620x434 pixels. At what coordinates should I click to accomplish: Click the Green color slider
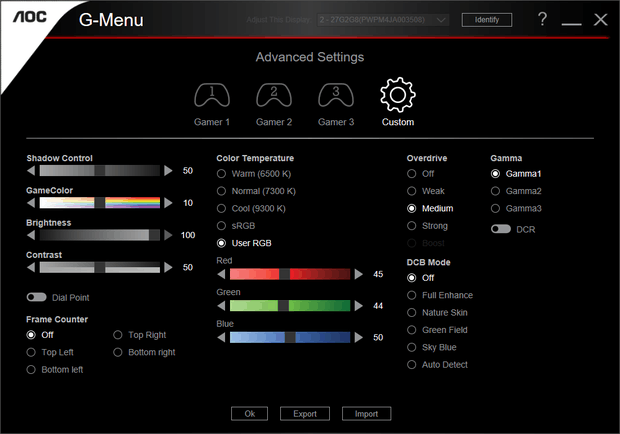pos(290,306)
